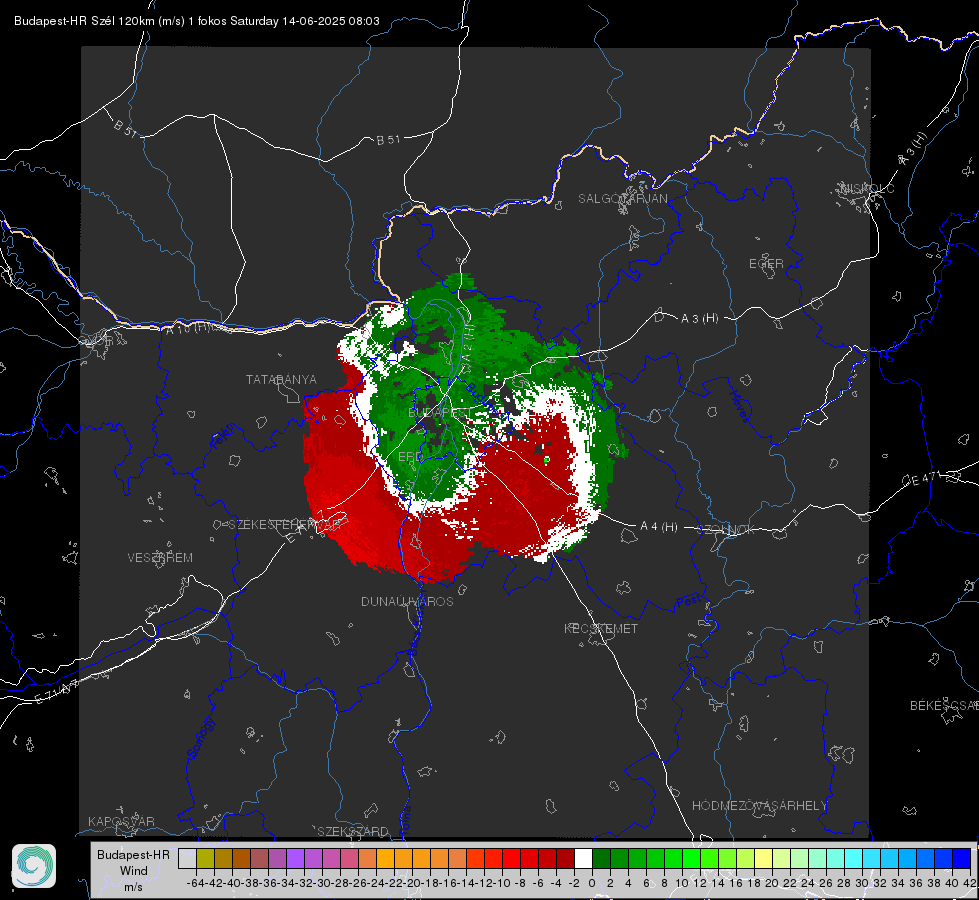The width and height of the screenshot is (979, 900).
Task: Click the KAPOSVAR city label
Action: pyautogui.click(x=121, y=821)
